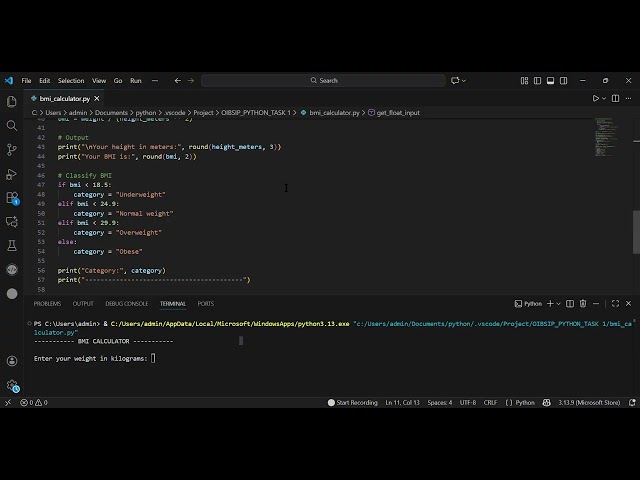Click the bmi_calculator.py breadcrumb item

pyautogui.click(x=330, y=113)
